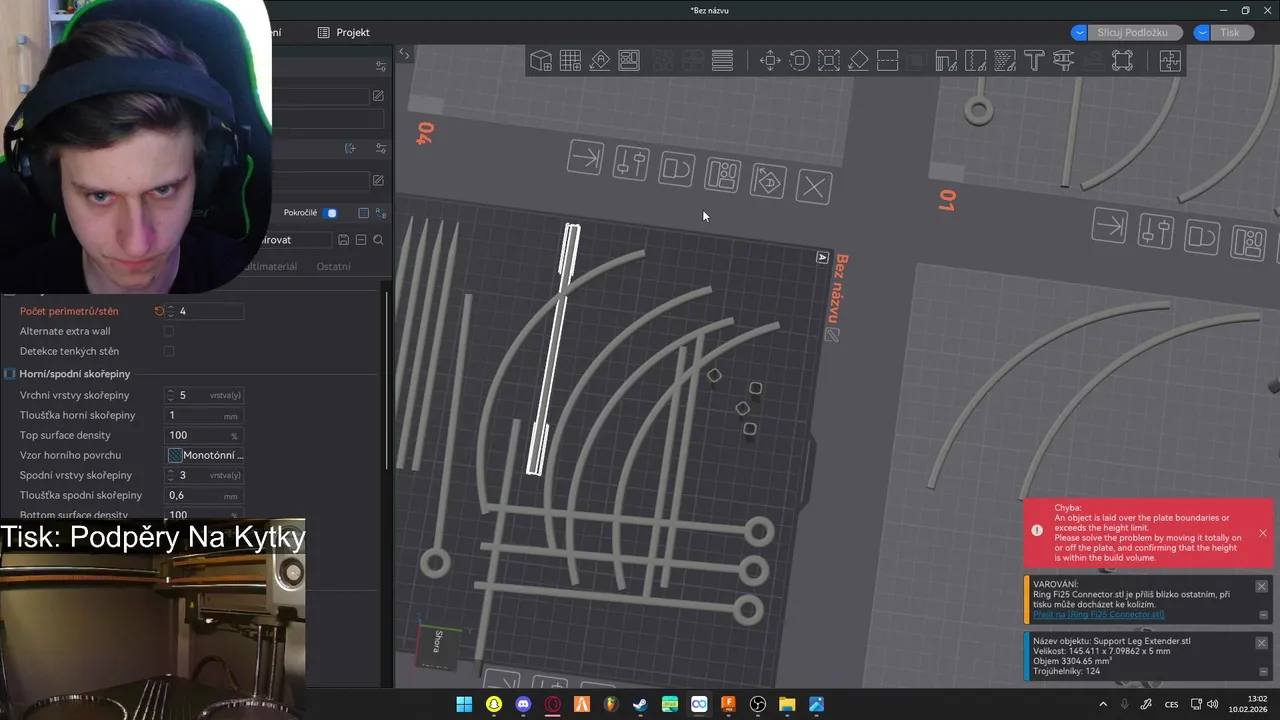Switch to the Ostatní settings tab
Image resolution: width=1280 pixels, height=720 pixels.
[x=334, y=267]
